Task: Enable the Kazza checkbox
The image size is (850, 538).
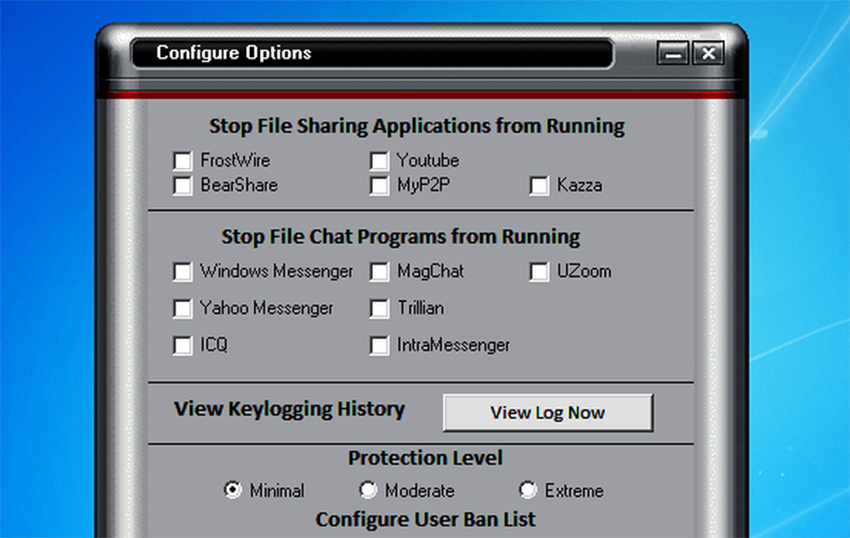Action: coord(539,185)
